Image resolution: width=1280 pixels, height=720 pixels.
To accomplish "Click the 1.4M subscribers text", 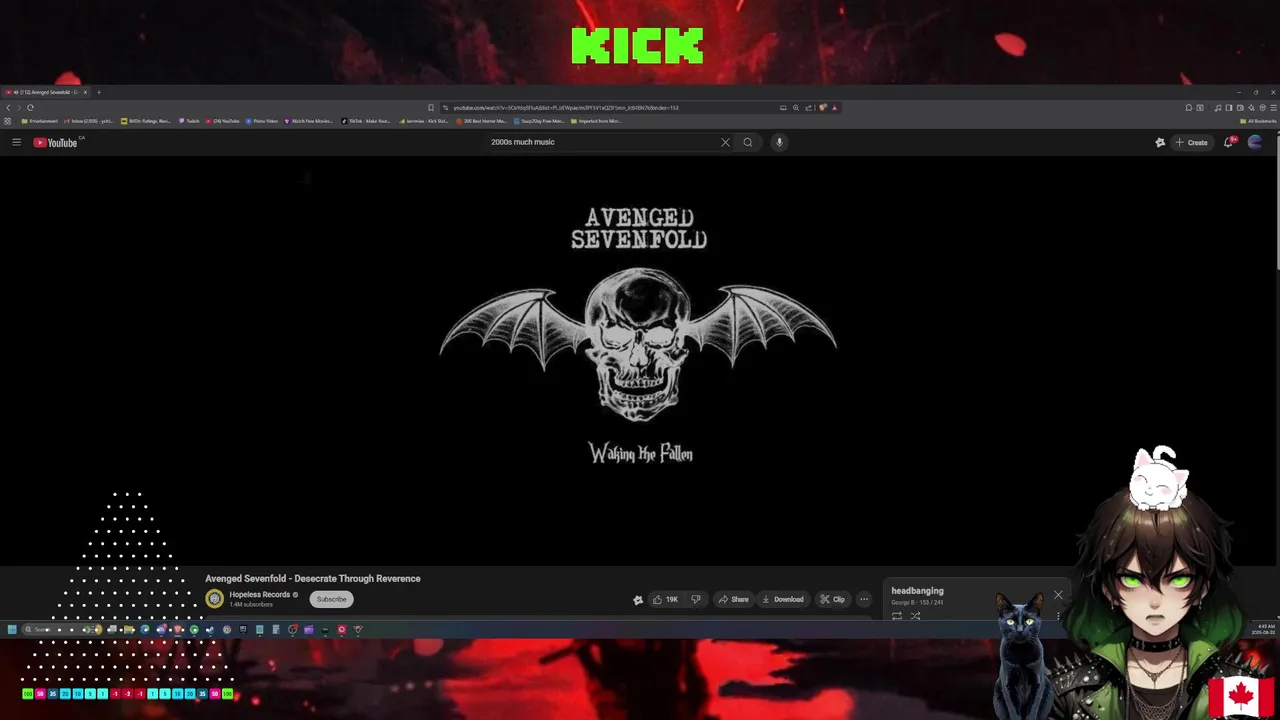I will coord(251,605).
